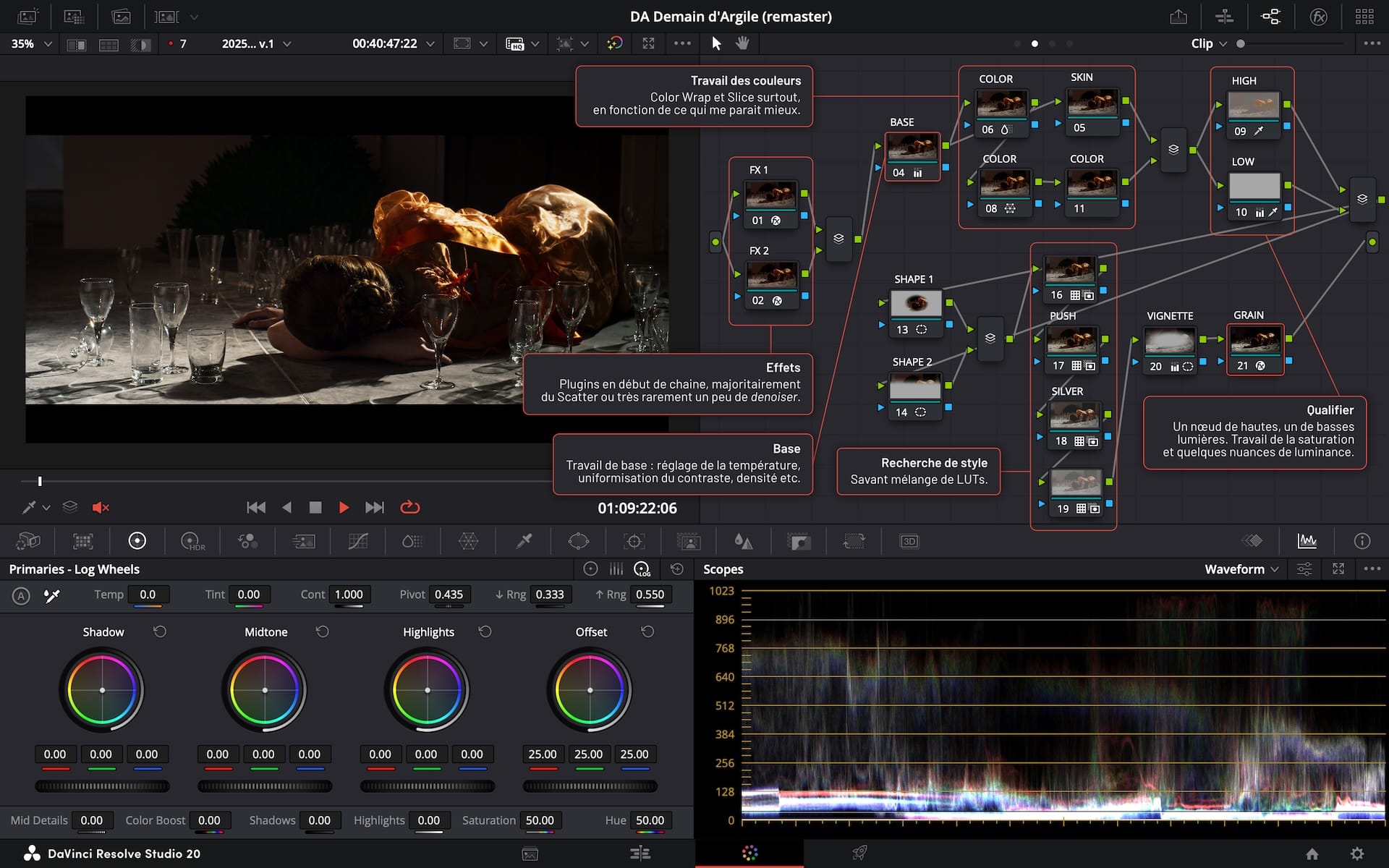Open the HDR color wheels palette
The image size is (1389, 868).
[192, 541]
